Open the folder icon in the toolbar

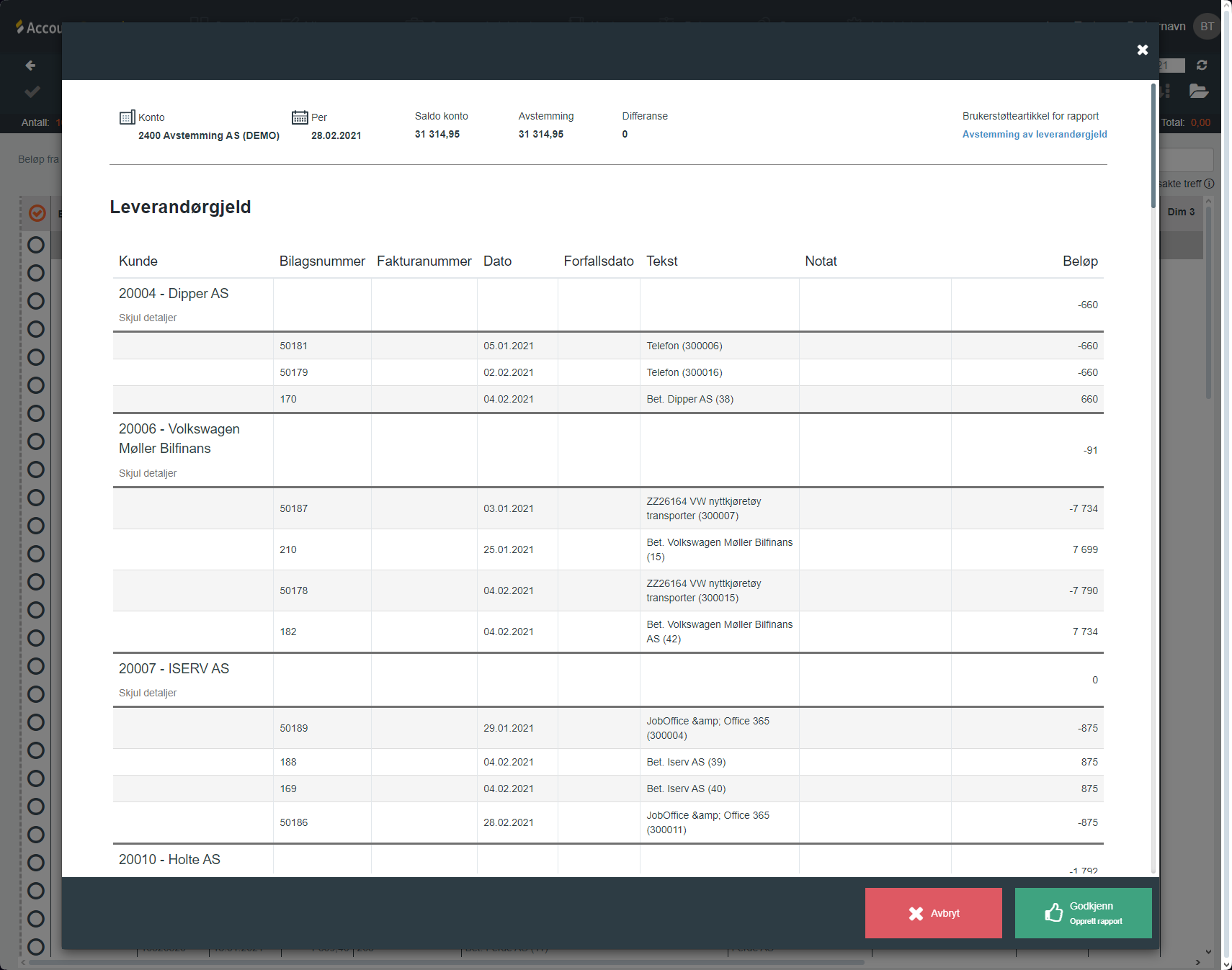[x=1198, y=91]
